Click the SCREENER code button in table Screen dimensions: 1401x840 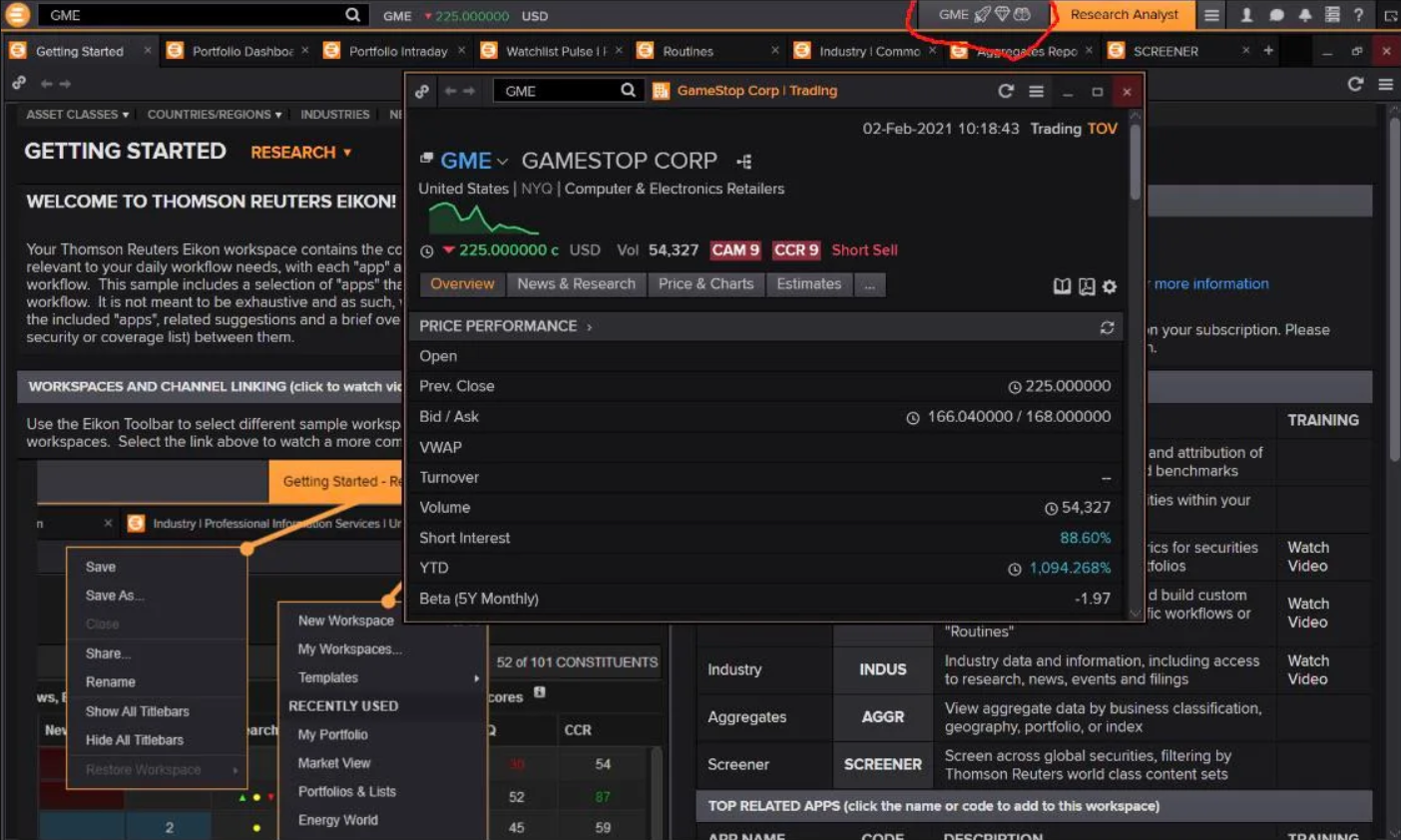tap(883, 764)
